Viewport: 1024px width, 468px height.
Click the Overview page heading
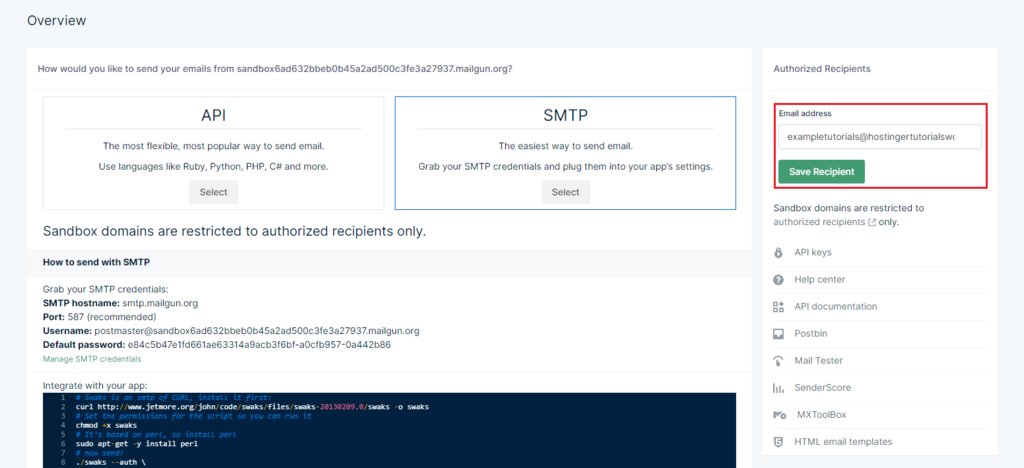[x=57, y=21]
